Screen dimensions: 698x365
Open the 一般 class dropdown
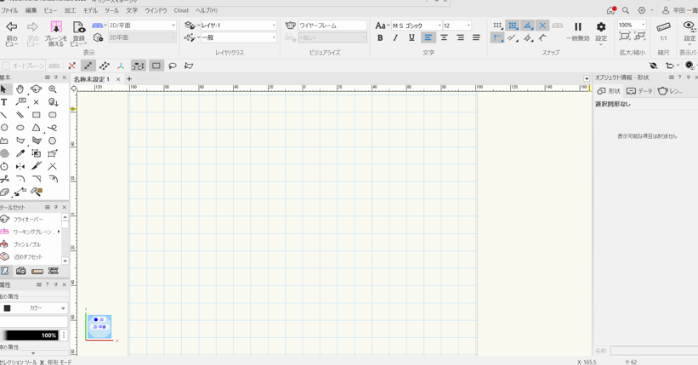coord(238,37)
